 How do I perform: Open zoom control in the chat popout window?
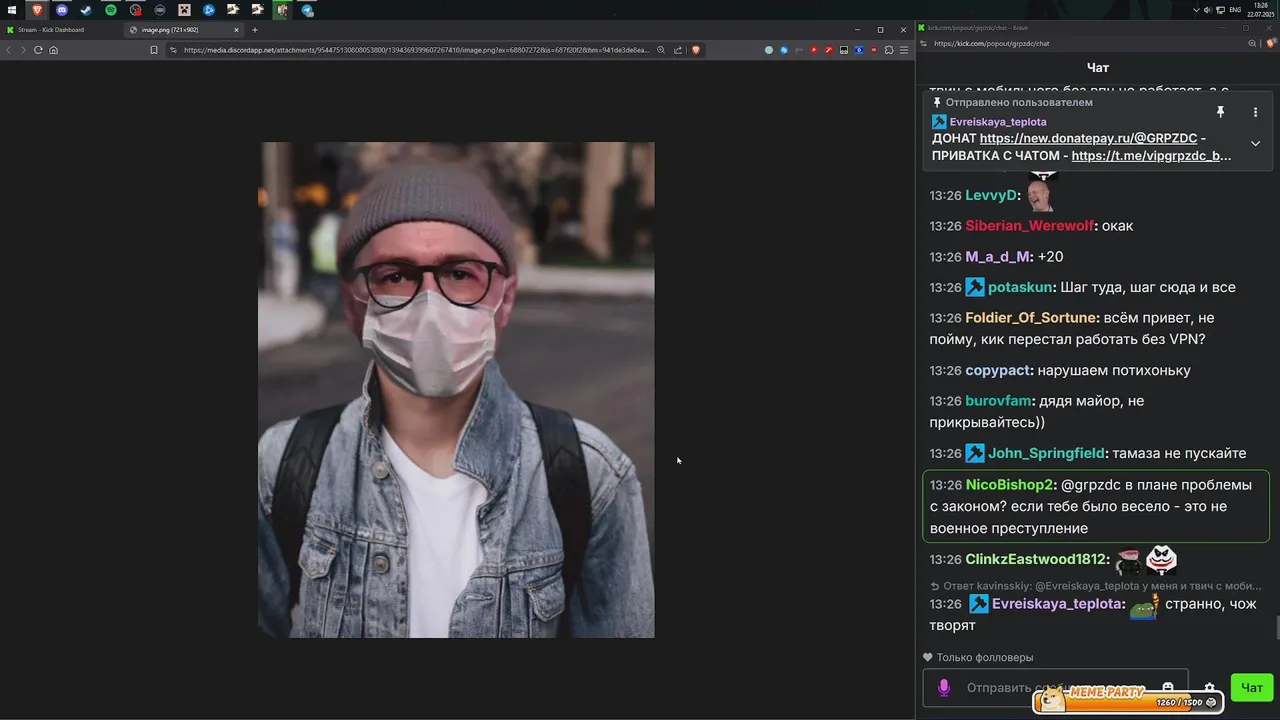(x=1252, y=44)
